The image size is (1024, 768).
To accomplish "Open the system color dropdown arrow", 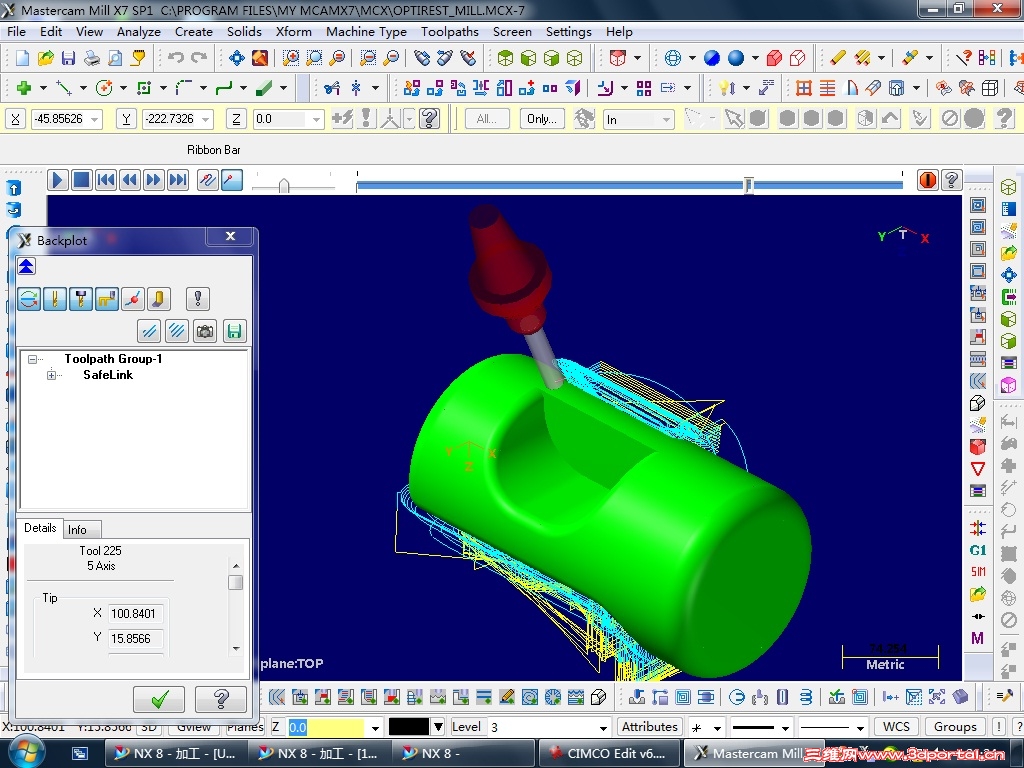I will tap(438, 726).
